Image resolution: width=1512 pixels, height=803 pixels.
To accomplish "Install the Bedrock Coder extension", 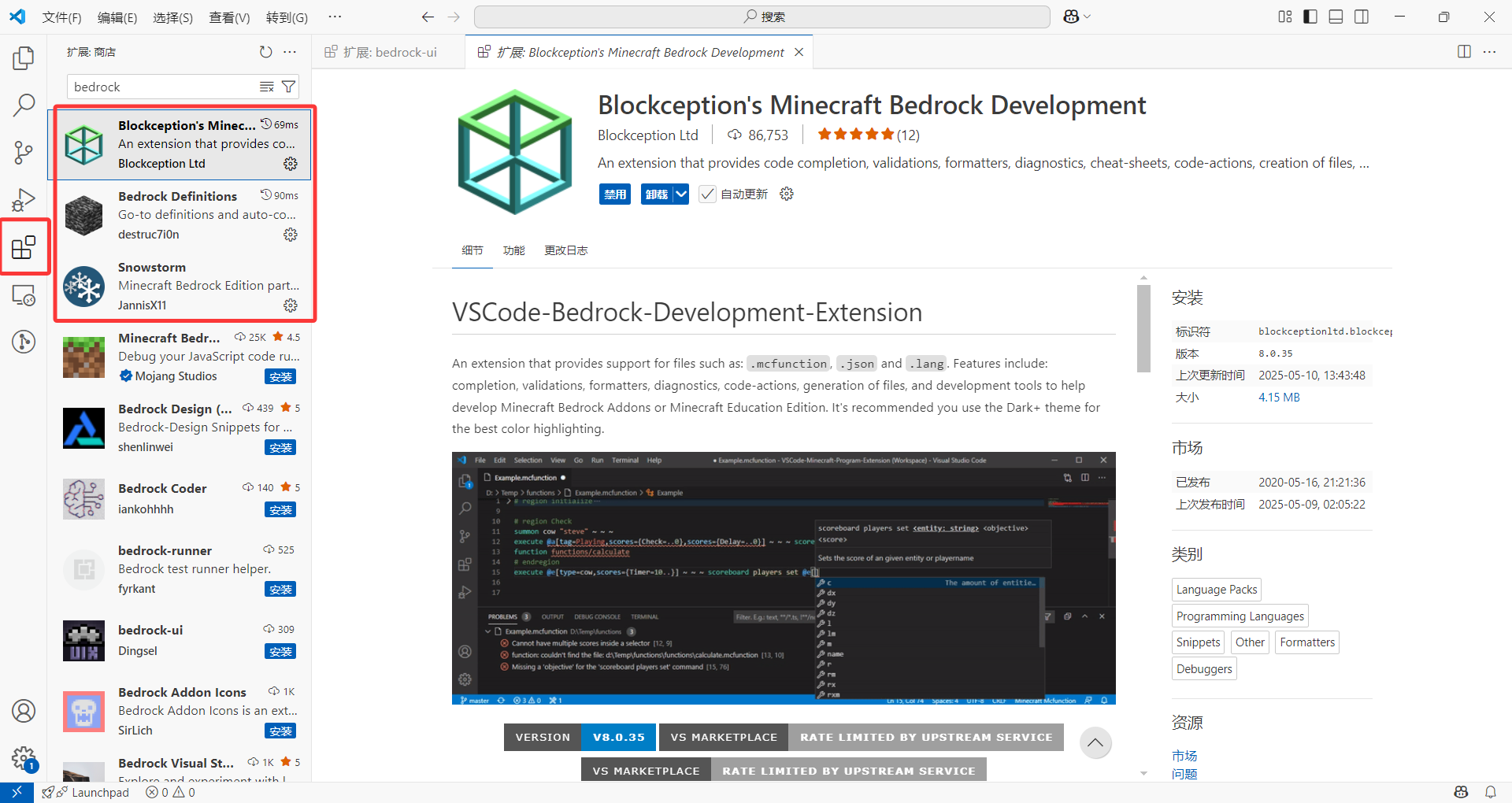I will [280, 510].
